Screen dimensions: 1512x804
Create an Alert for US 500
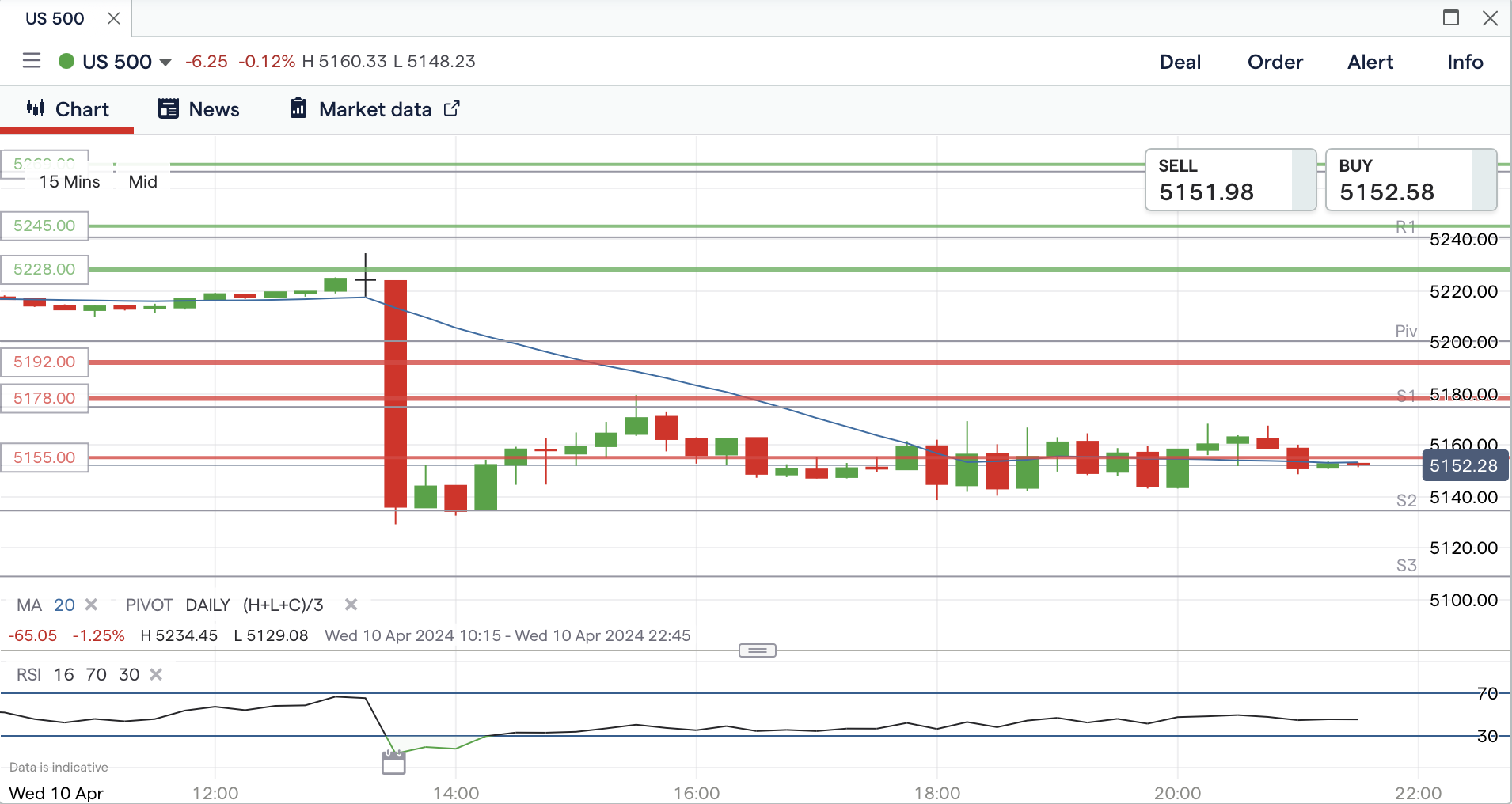click(x=1370, y=62)
